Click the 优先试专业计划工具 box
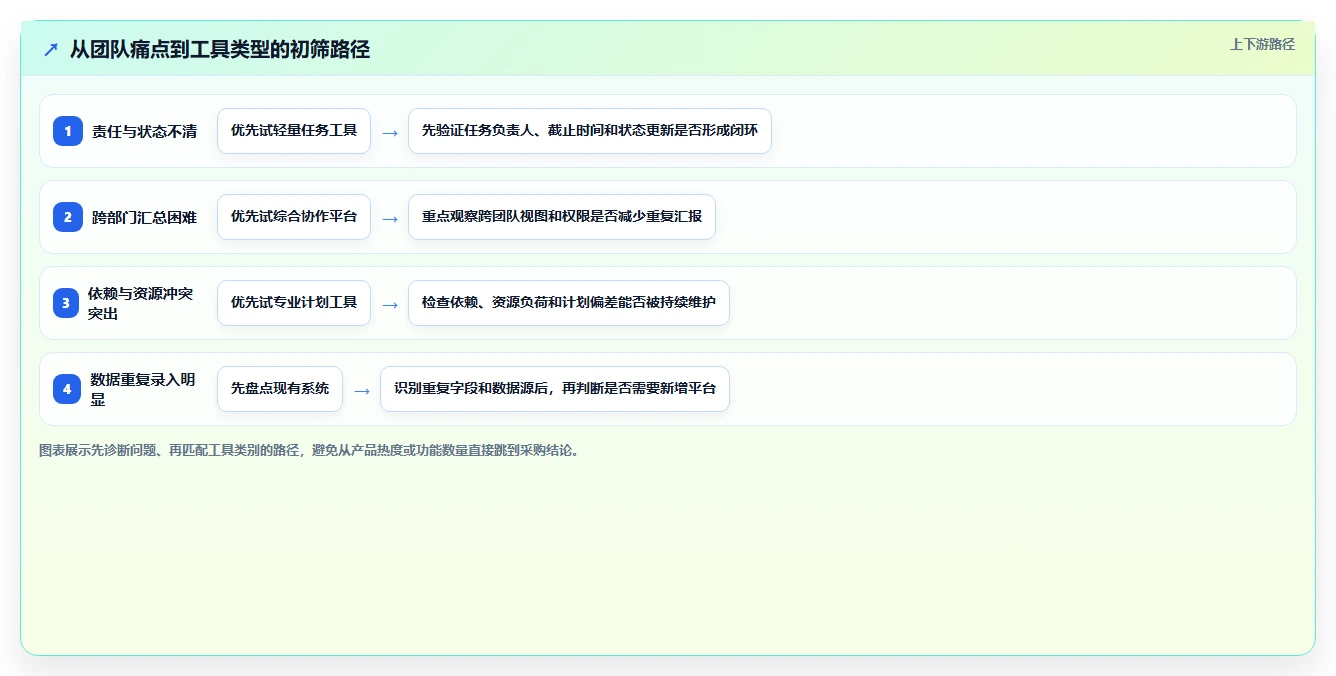 pyautogui.click(x=294, y=303)
